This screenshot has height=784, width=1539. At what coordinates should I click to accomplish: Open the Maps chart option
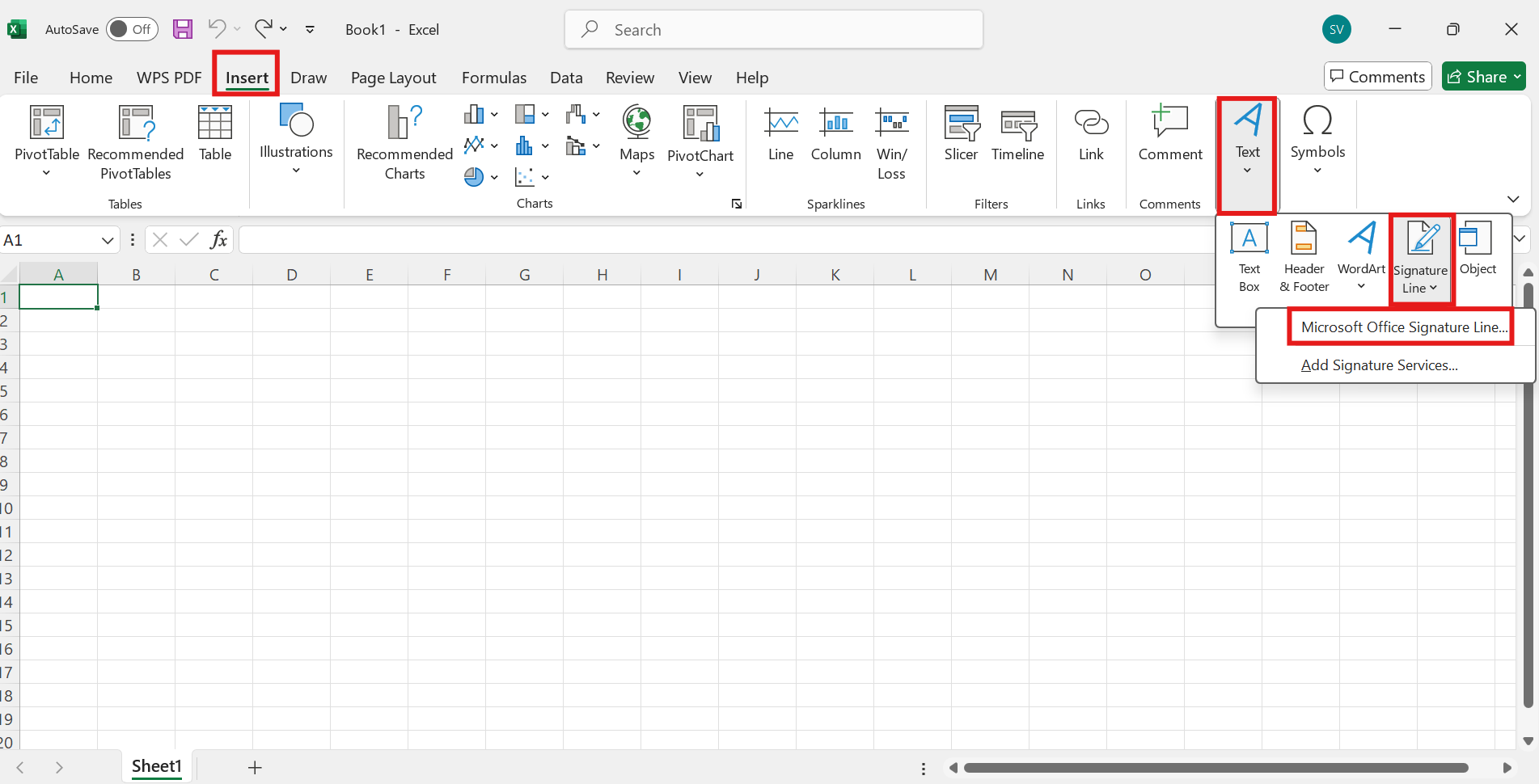[x=637, y=141]
